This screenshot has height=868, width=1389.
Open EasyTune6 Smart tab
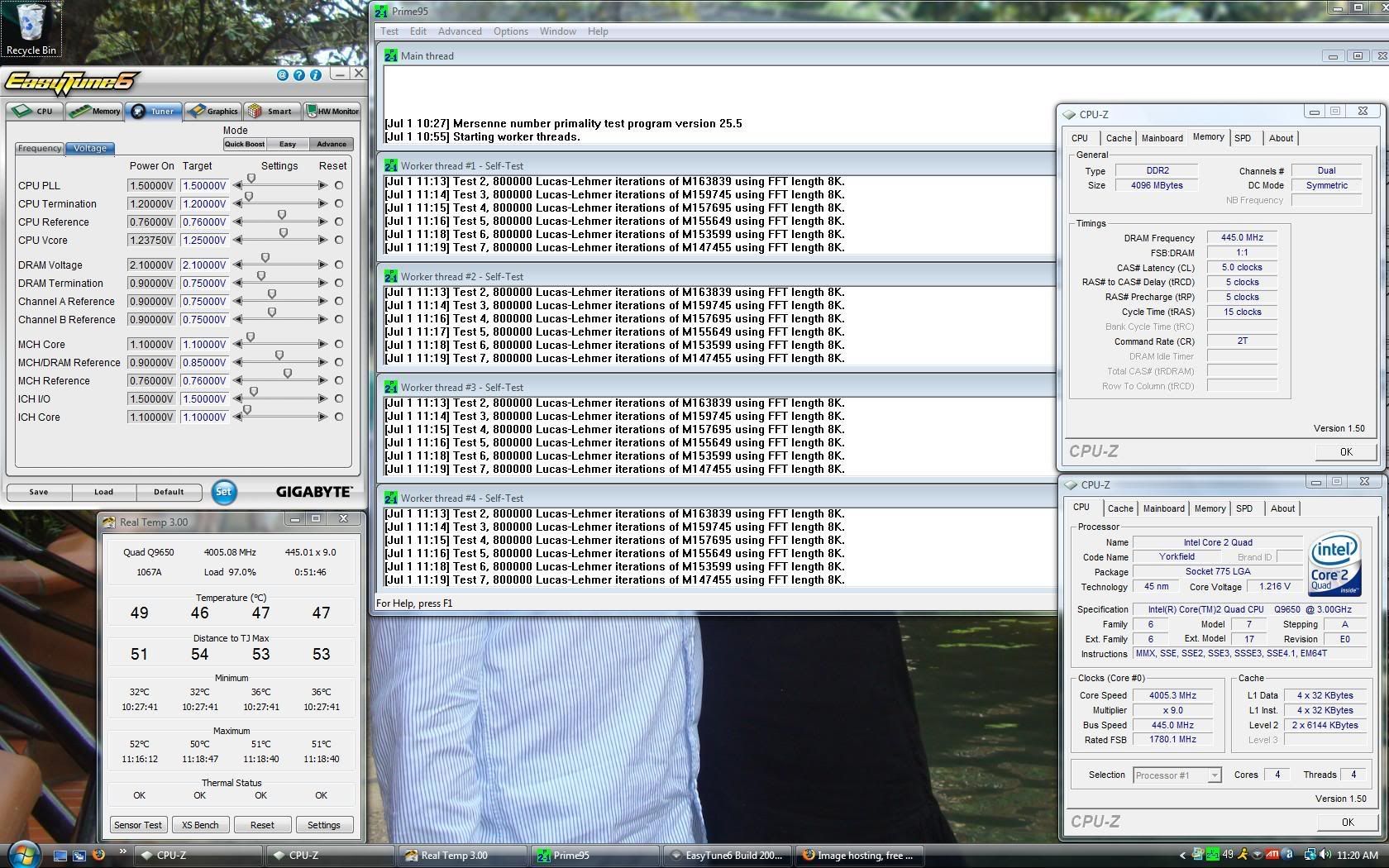[x=271, y=111]
